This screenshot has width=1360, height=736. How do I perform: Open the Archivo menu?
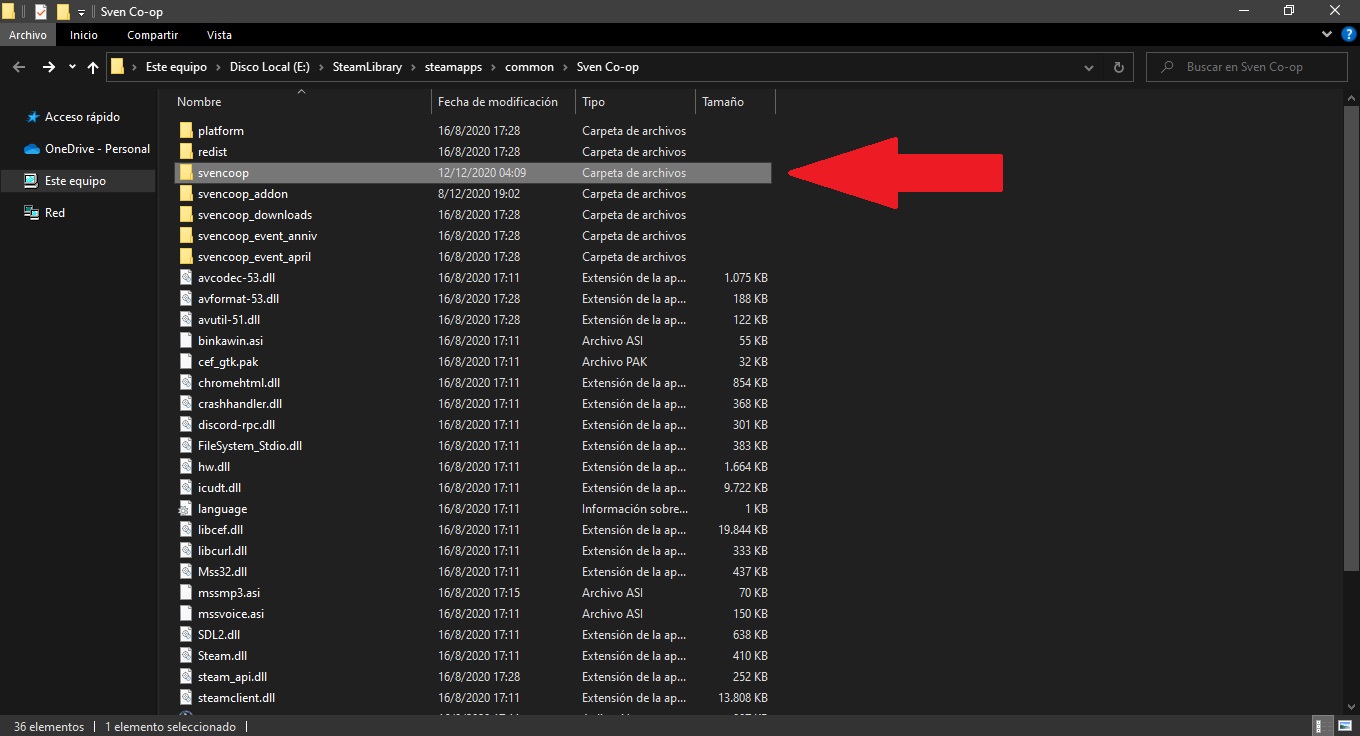[28, 35]
